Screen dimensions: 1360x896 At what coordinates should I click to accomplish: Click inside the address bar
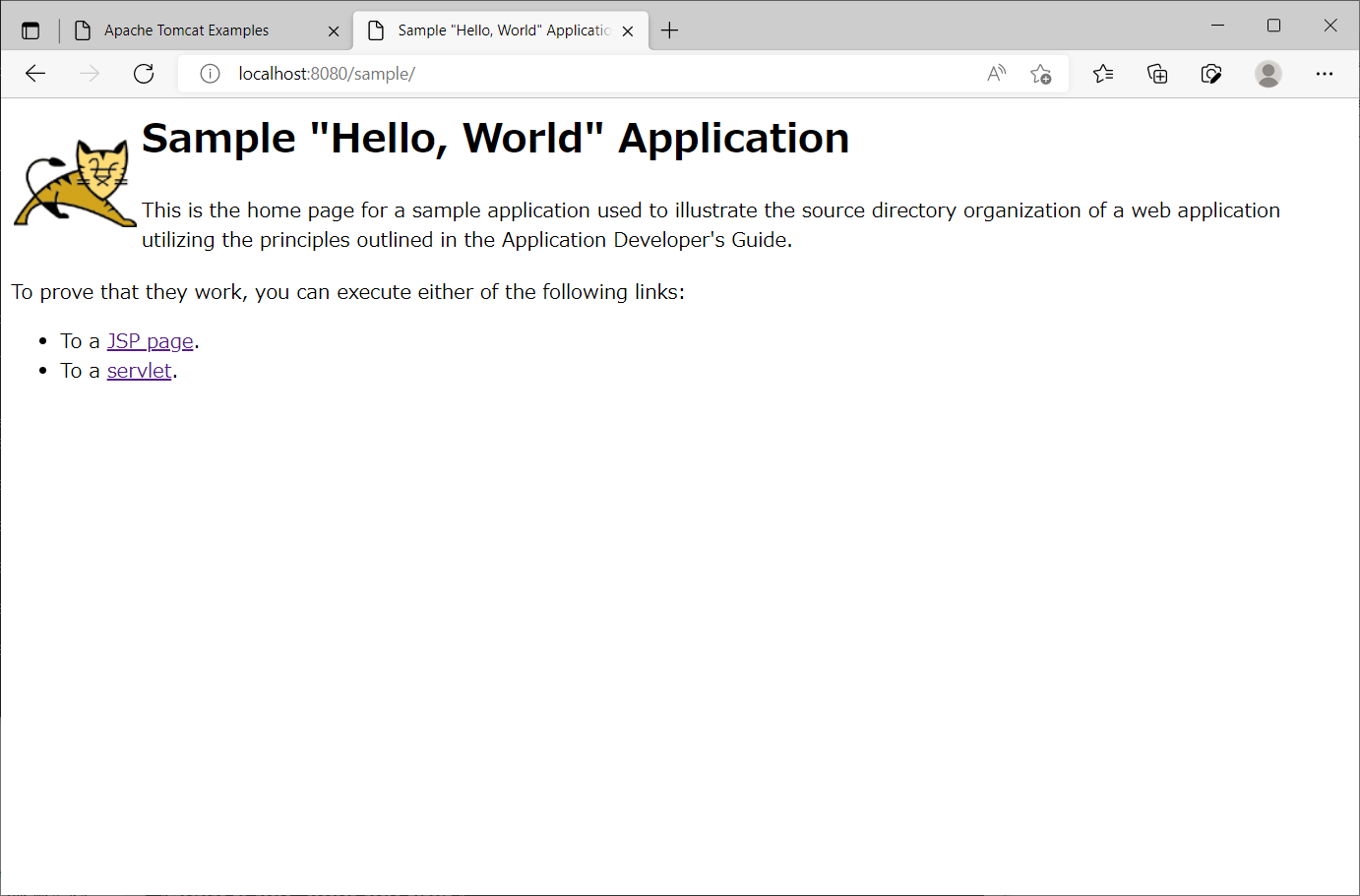pyautogui.click(x=492, y=73)
